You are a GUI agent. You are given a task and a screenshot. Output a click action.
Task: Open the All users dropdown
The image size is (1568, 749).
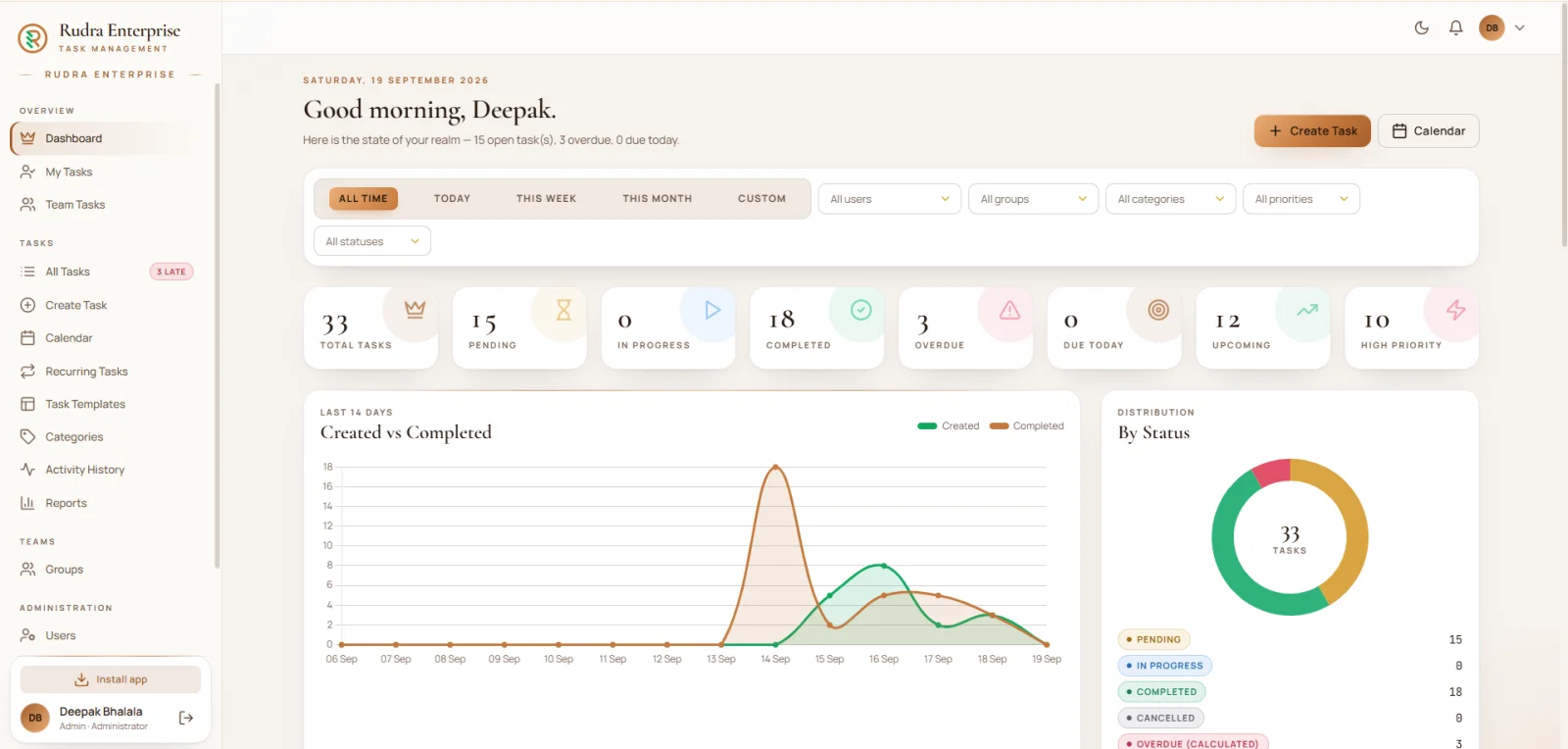pyautogui.click(x=890, y=199)
